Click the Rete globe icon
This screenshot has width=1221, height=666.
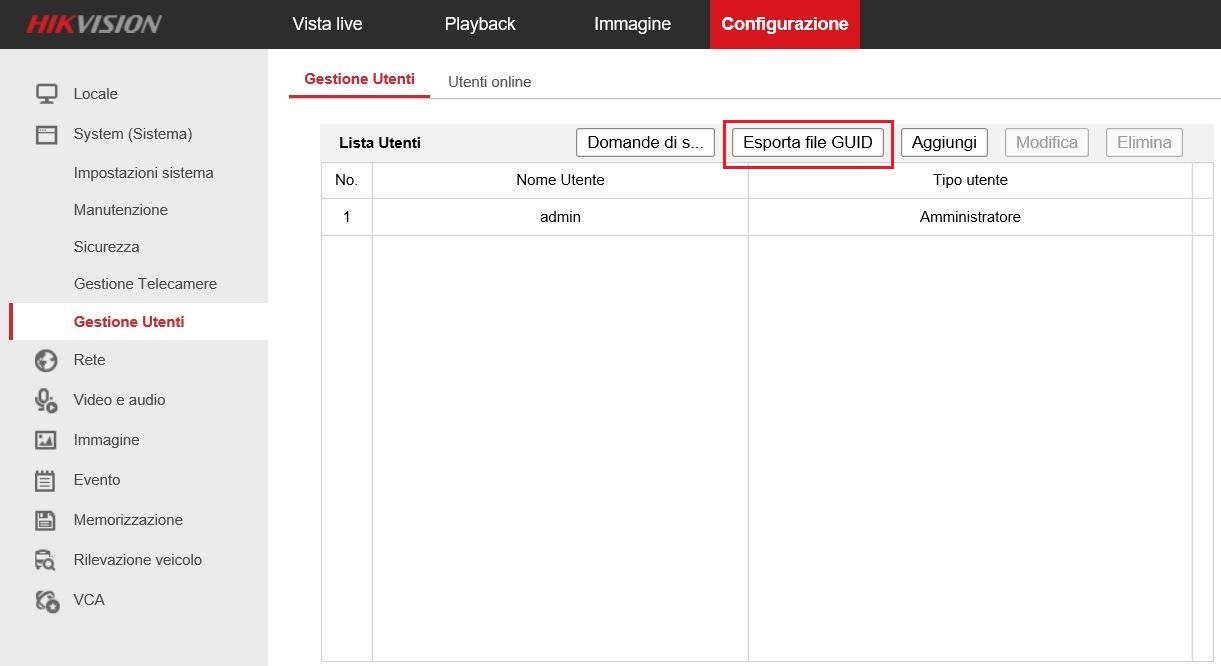[46, 360]
